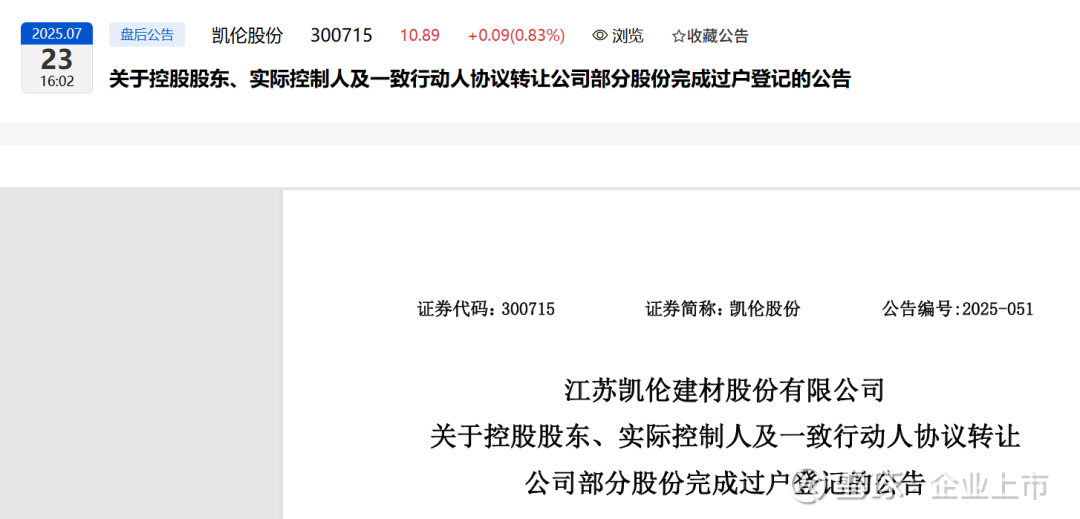
Task: Click the 收藏公告 text label
Action: click(x=717, y=36)
